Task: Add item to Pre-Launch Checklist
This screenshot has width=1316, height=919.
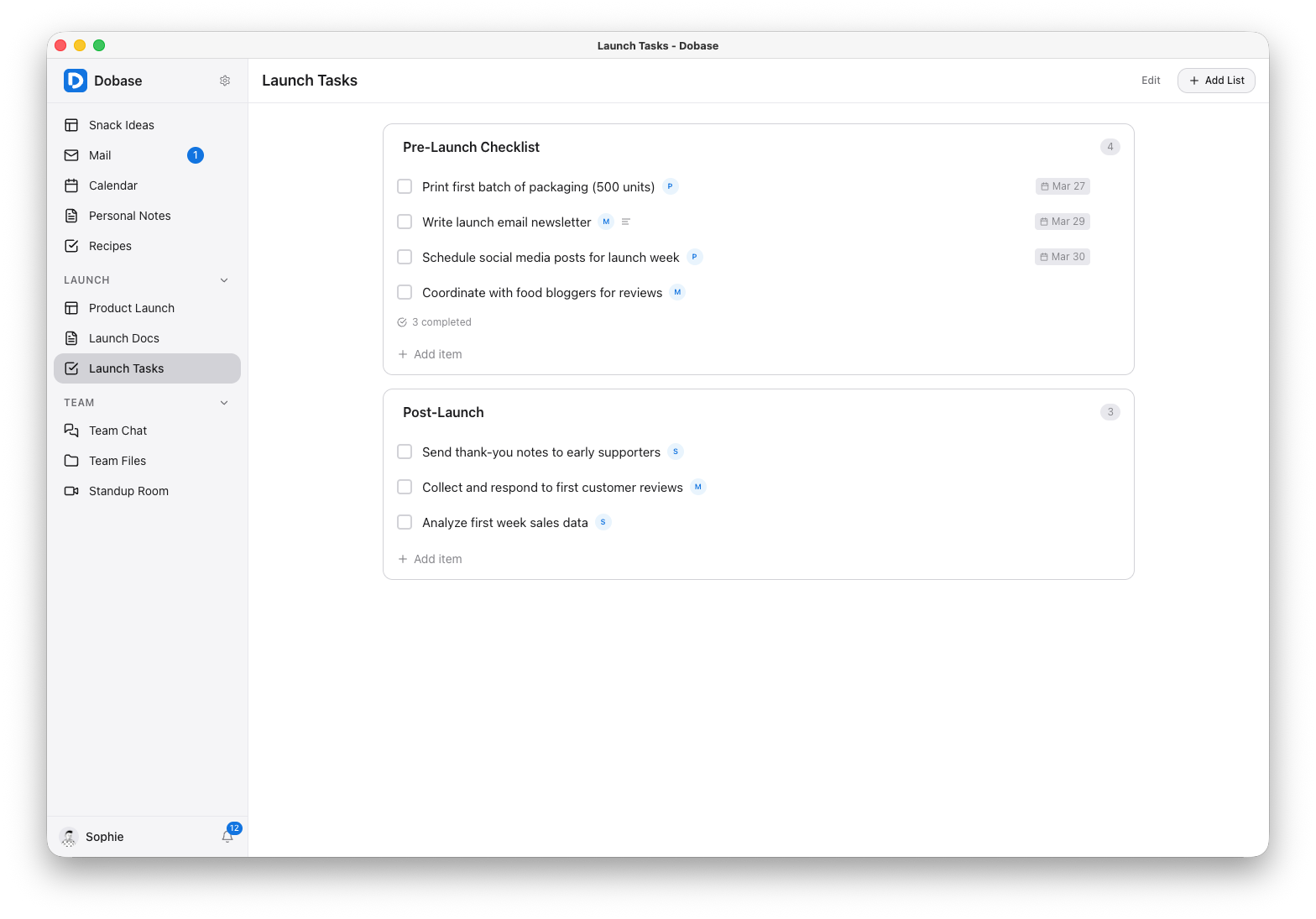Action: (x=430, y=354)
